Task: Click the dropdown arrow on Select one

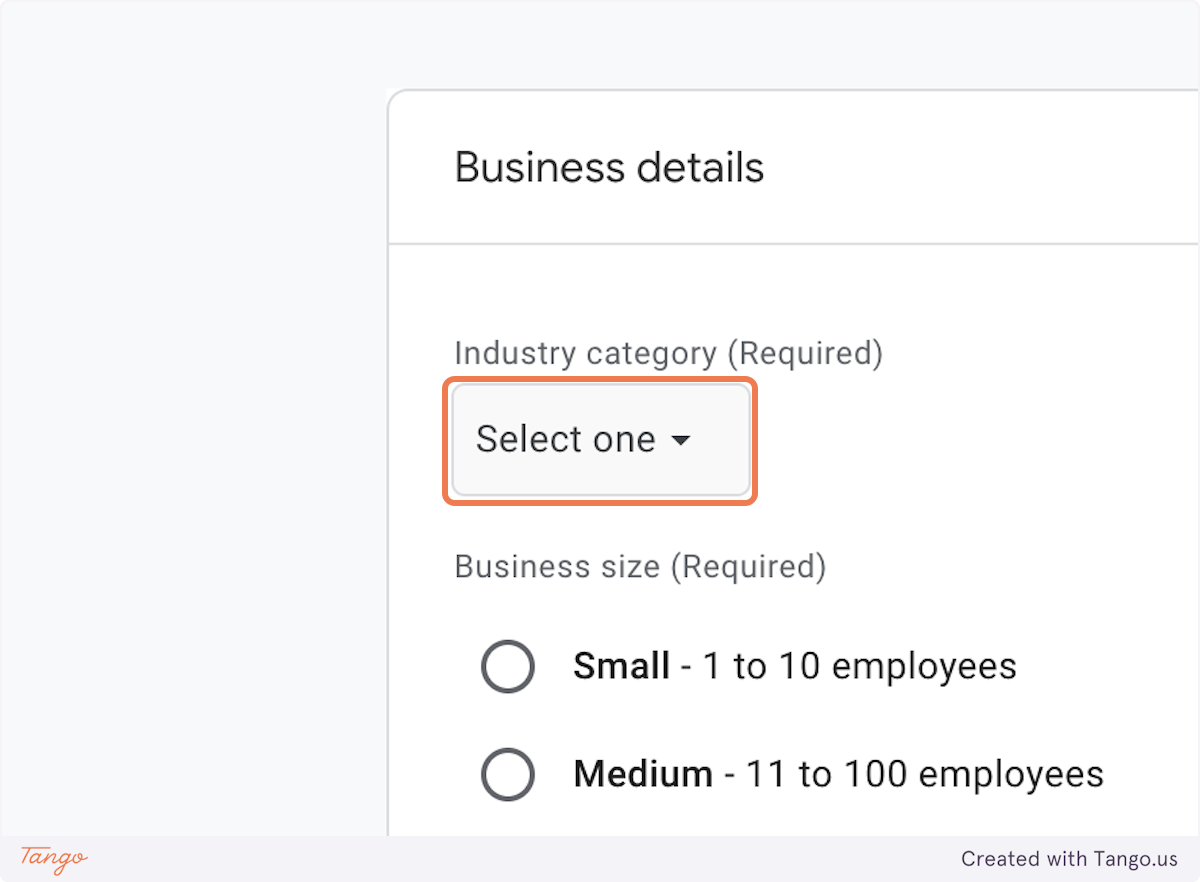Action: click(683, 440)
